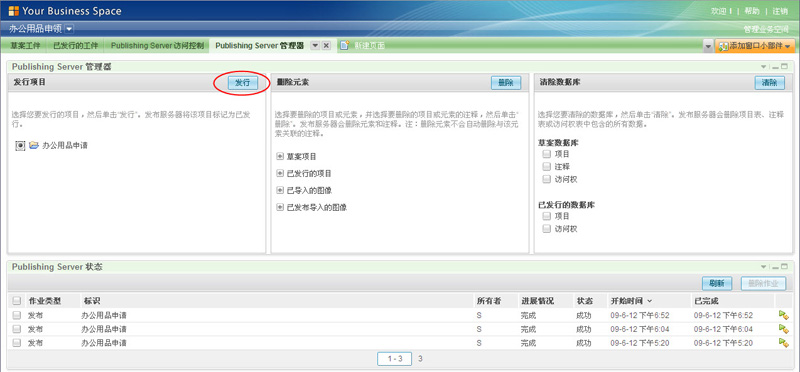Click the action icon on the 6:04 row
Image resolution: width=800 pixels, height=372 pixels.
click(x=784, y=329)
